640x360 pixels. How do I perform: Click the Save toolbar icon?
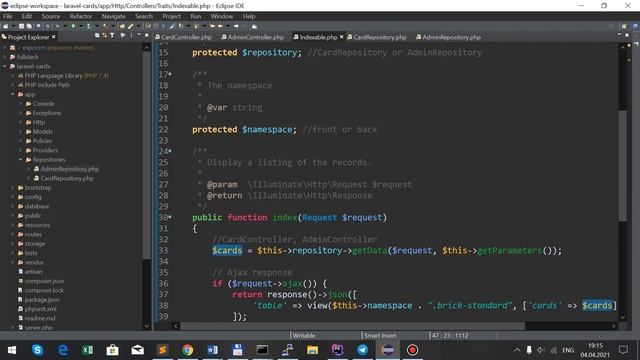[x=22, y=26]
